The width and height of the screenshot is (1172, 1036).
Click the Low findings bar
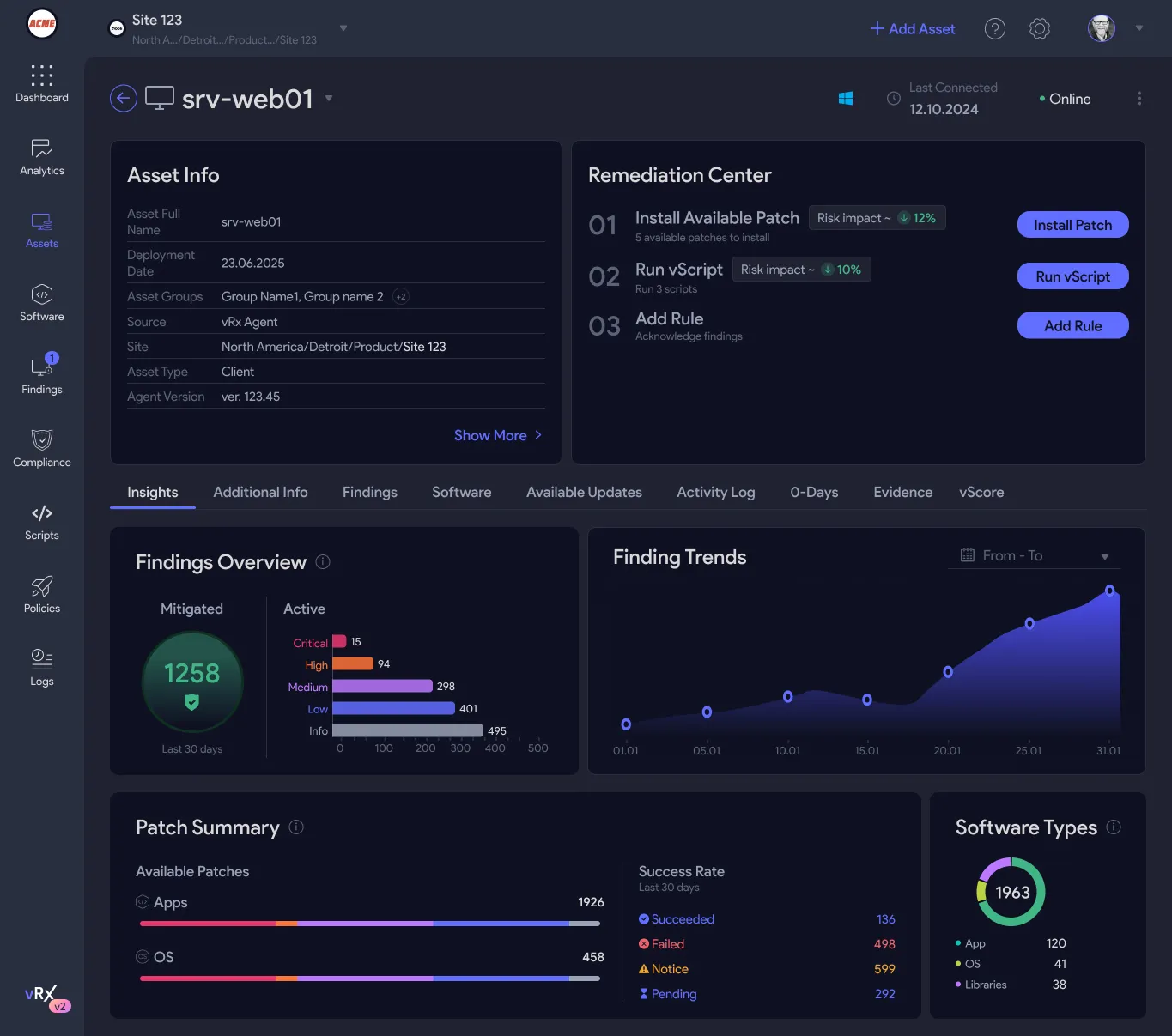click(x=393, y=708)
